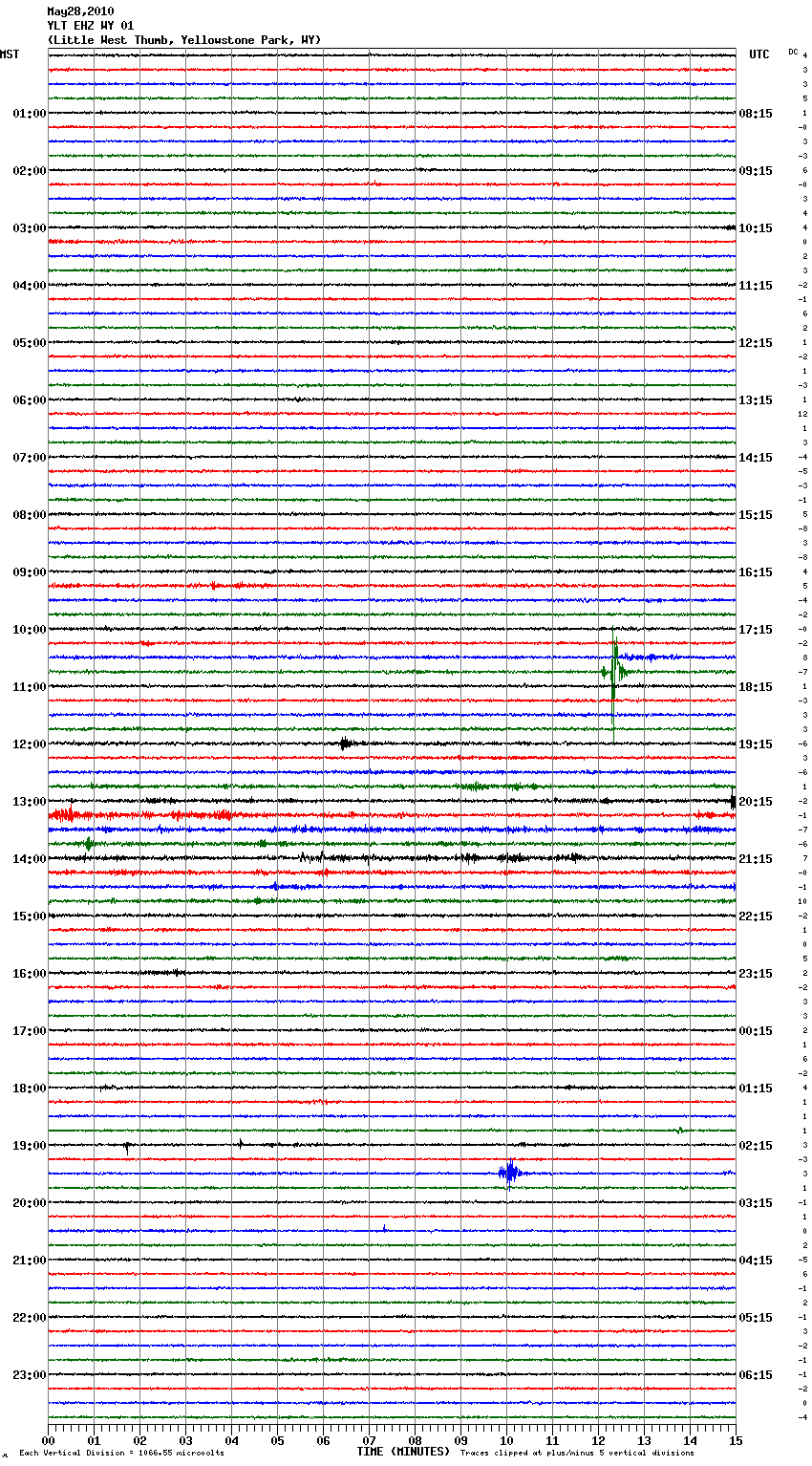
Task: Select the 11:00 MST time label
Action: coord(29,687)
